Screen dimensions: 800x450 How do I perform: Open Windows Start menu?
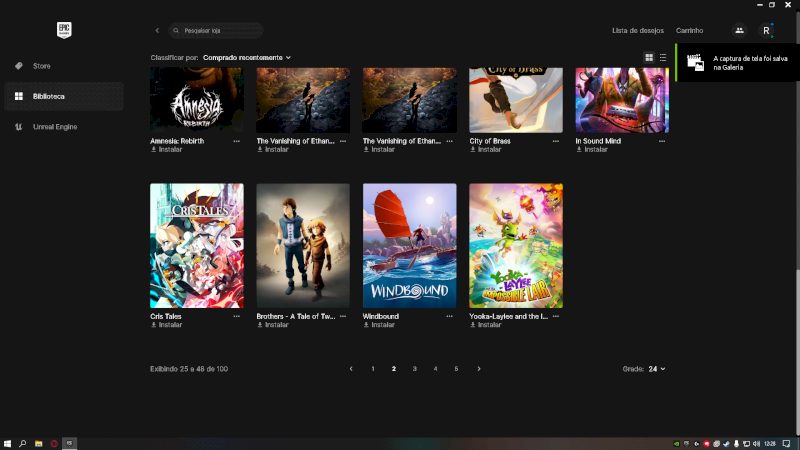(x=7, y=443)
